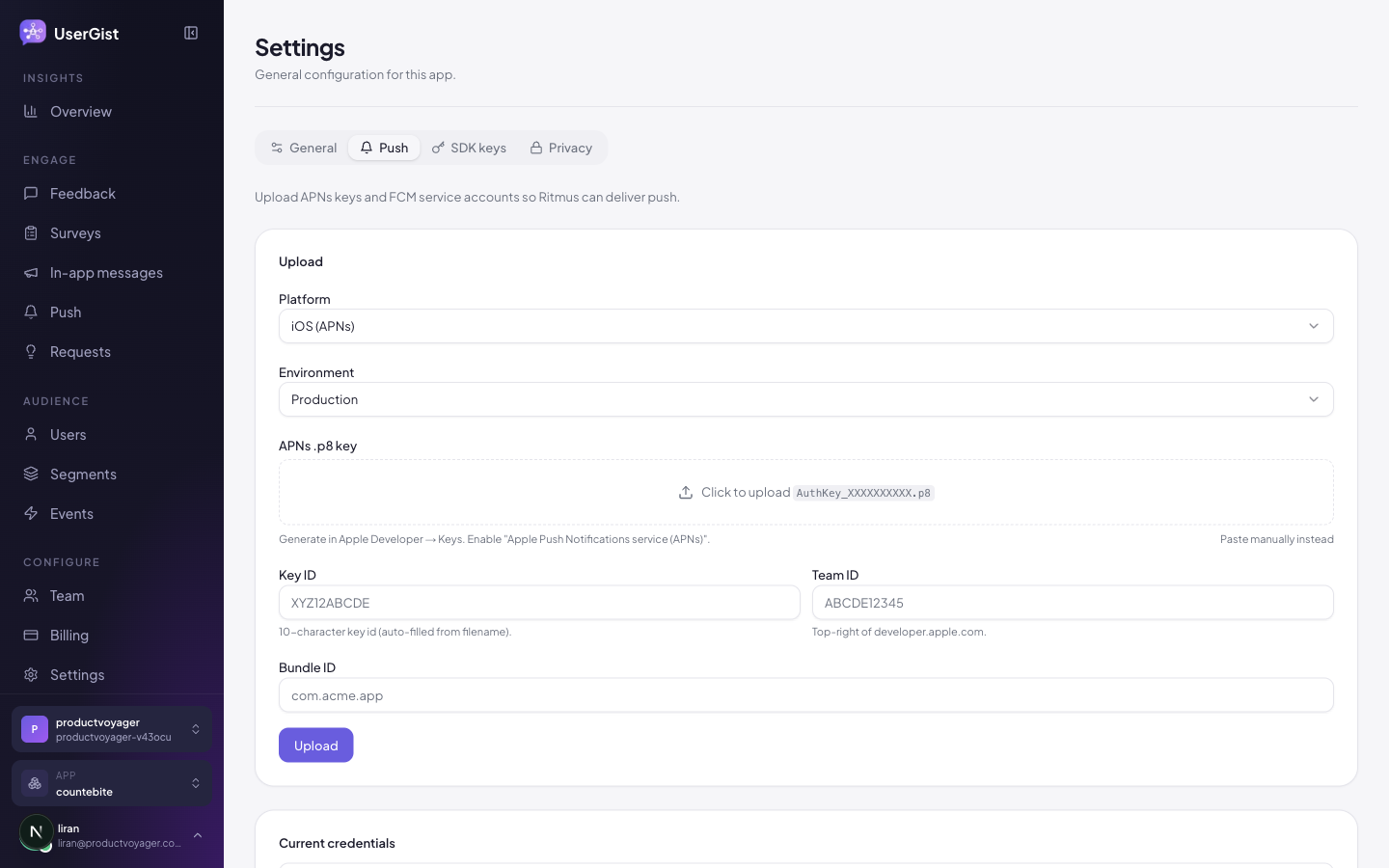Select the Push settings tab
Viewport: 1389px width, 868px height.
tap(384, 148)
